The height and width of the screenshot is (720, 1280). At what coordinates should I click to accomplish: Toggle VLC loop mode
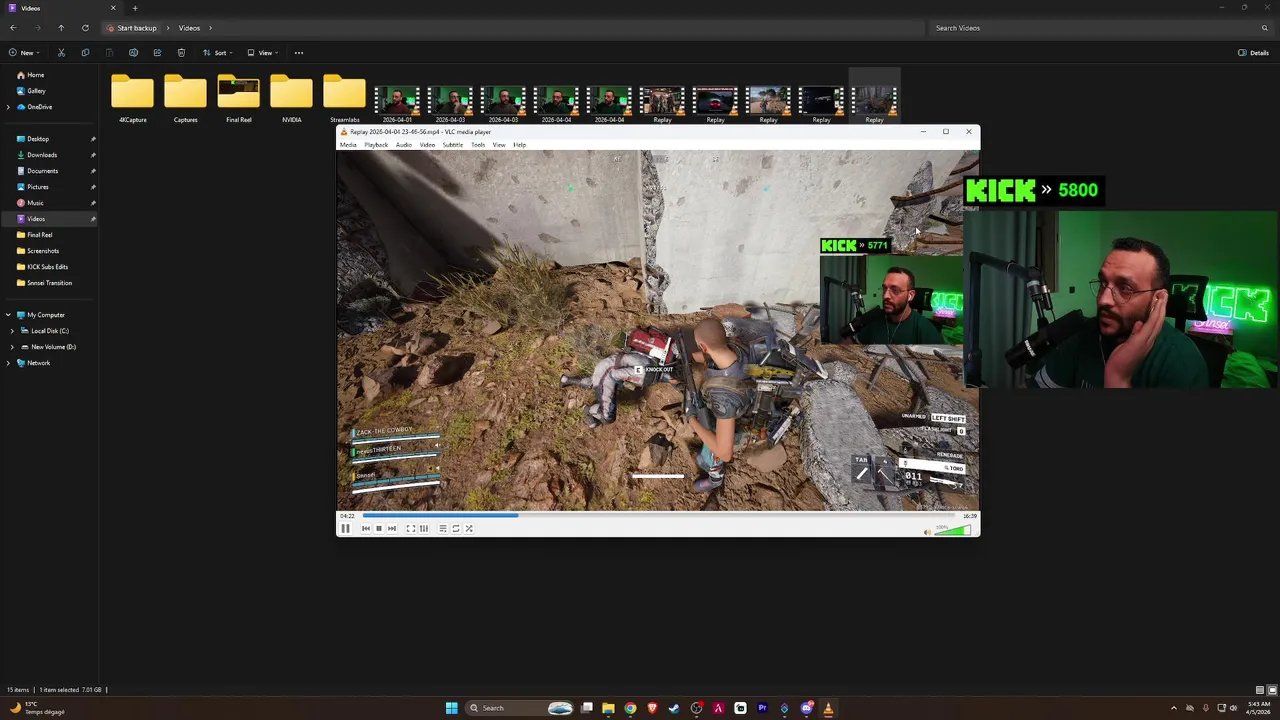pos(455,528)
